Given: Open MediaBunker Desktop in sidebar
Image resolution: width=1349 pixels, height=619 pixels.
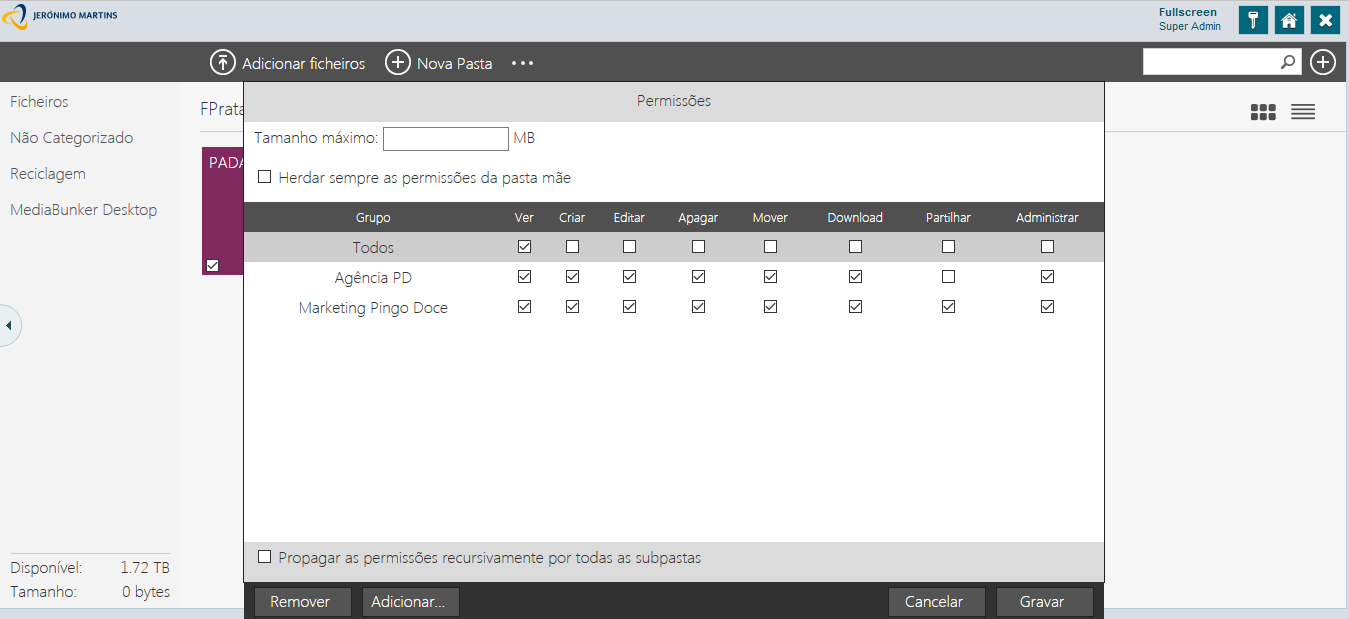Looking at the screenshot, I should (83, 210).
